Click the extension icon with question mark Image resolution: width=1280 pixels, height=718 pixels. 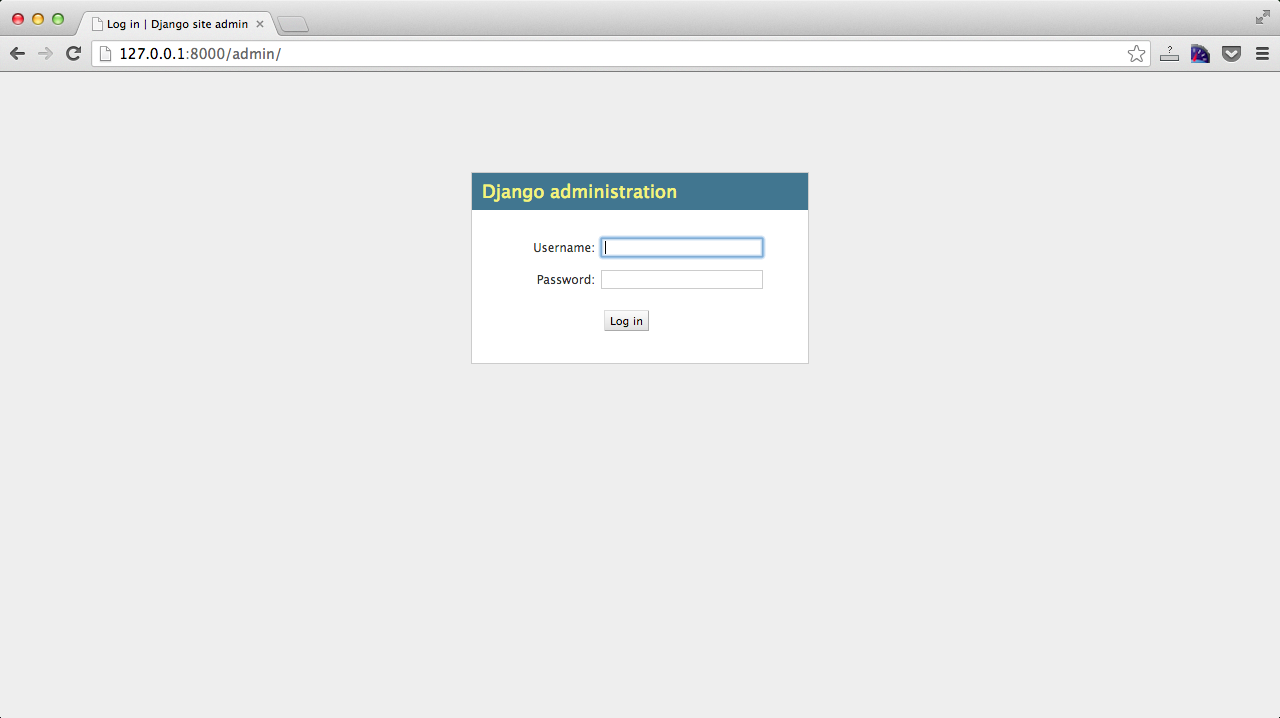(x=1169, y=54)
